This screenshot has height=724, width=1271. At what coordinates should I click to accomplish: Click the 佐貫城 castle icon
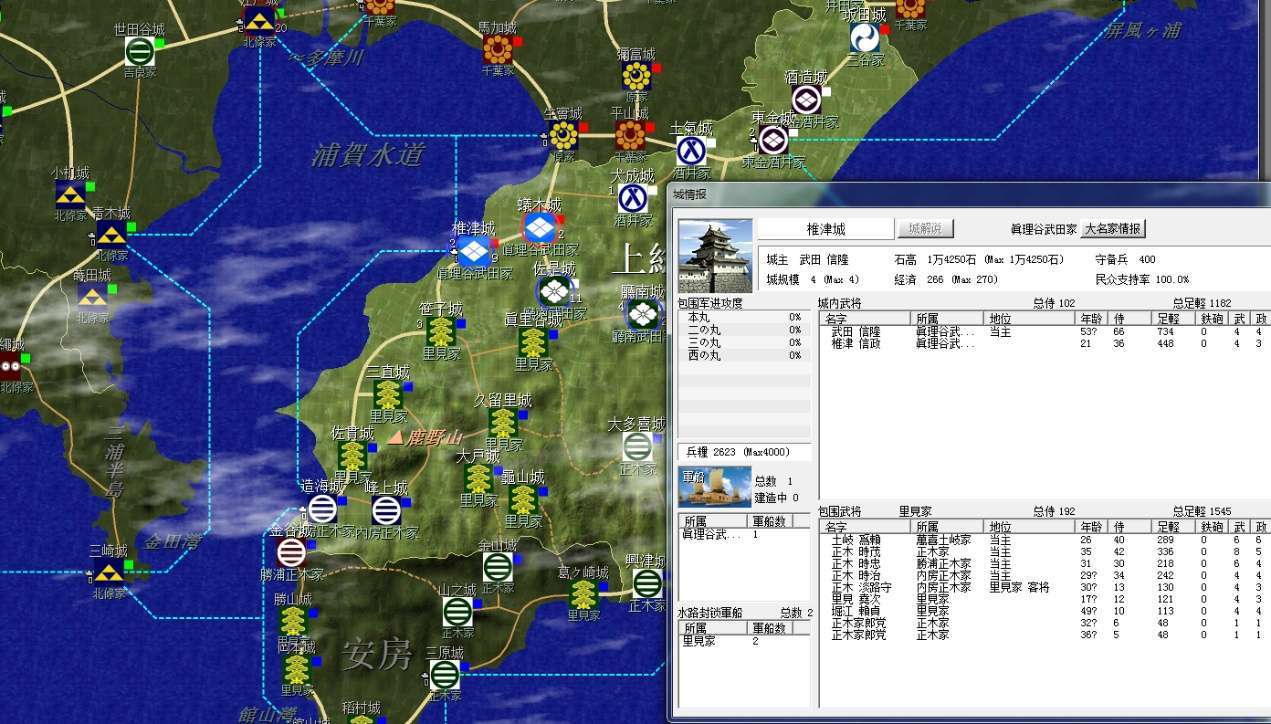point(352,456)
